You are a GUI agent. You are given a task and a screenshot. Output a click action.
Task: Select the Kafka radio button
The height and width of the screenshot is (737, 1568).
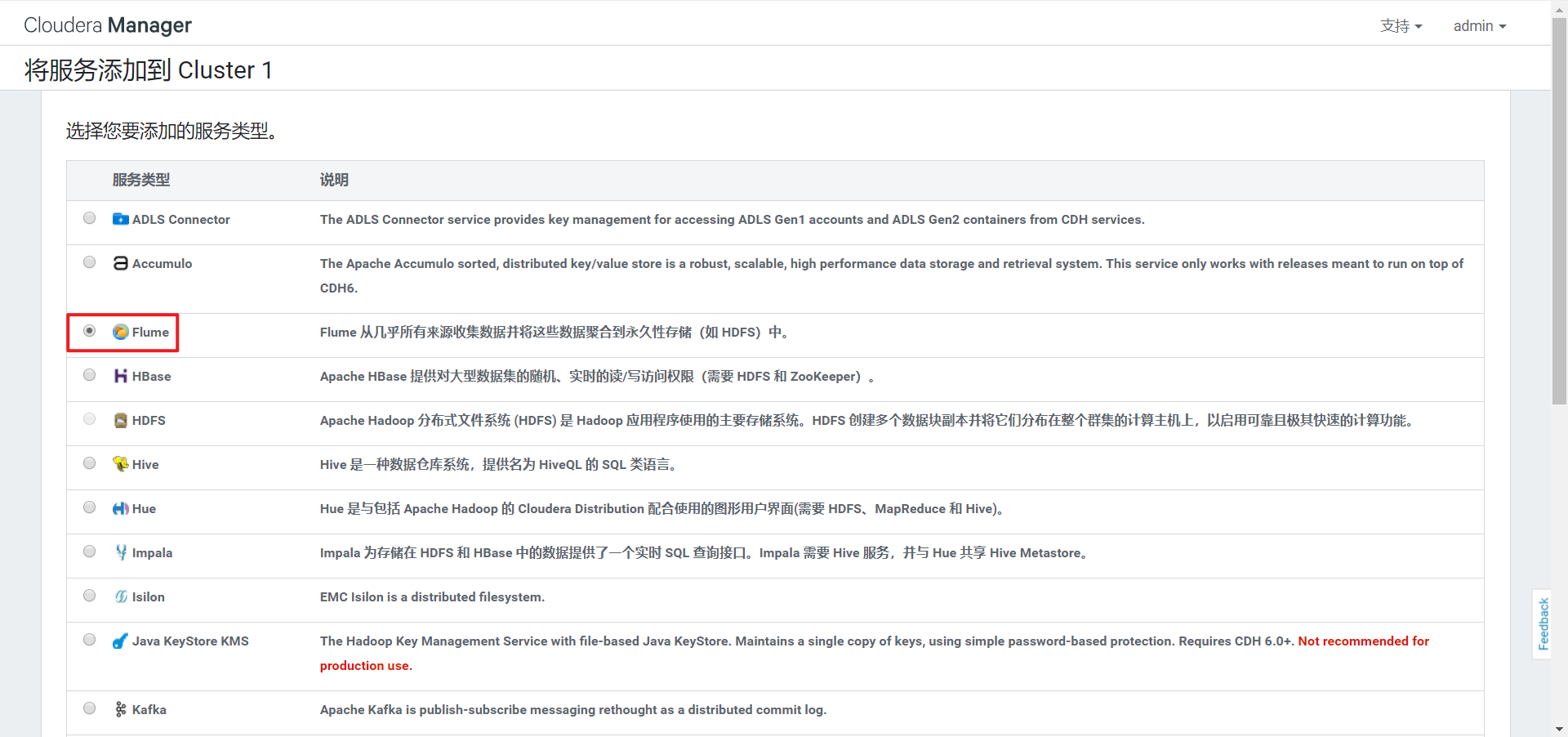(x=90, y=708)
